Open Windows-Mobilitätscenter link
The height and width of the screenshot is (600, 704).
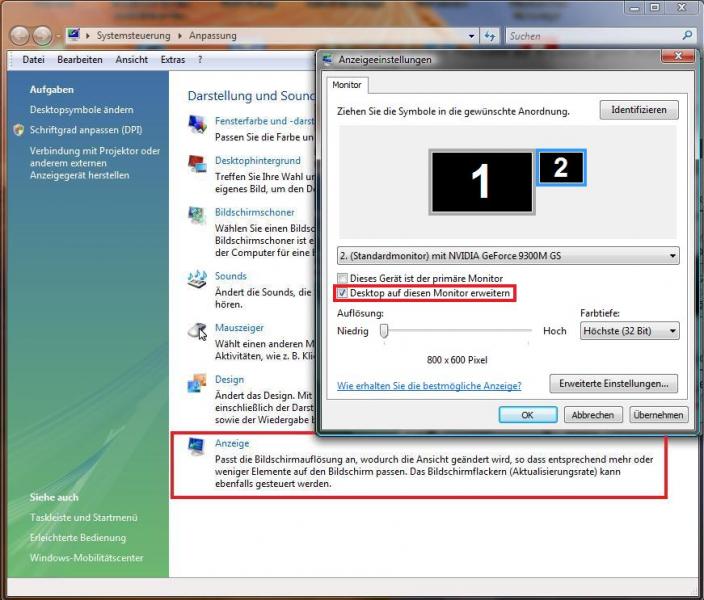[x=87, y=558]
